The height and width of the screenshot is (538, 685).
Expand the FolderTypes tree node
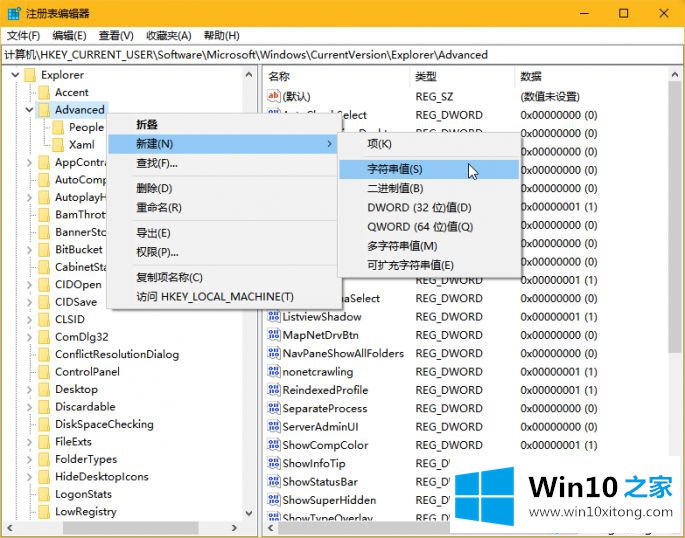coord(29,459)
